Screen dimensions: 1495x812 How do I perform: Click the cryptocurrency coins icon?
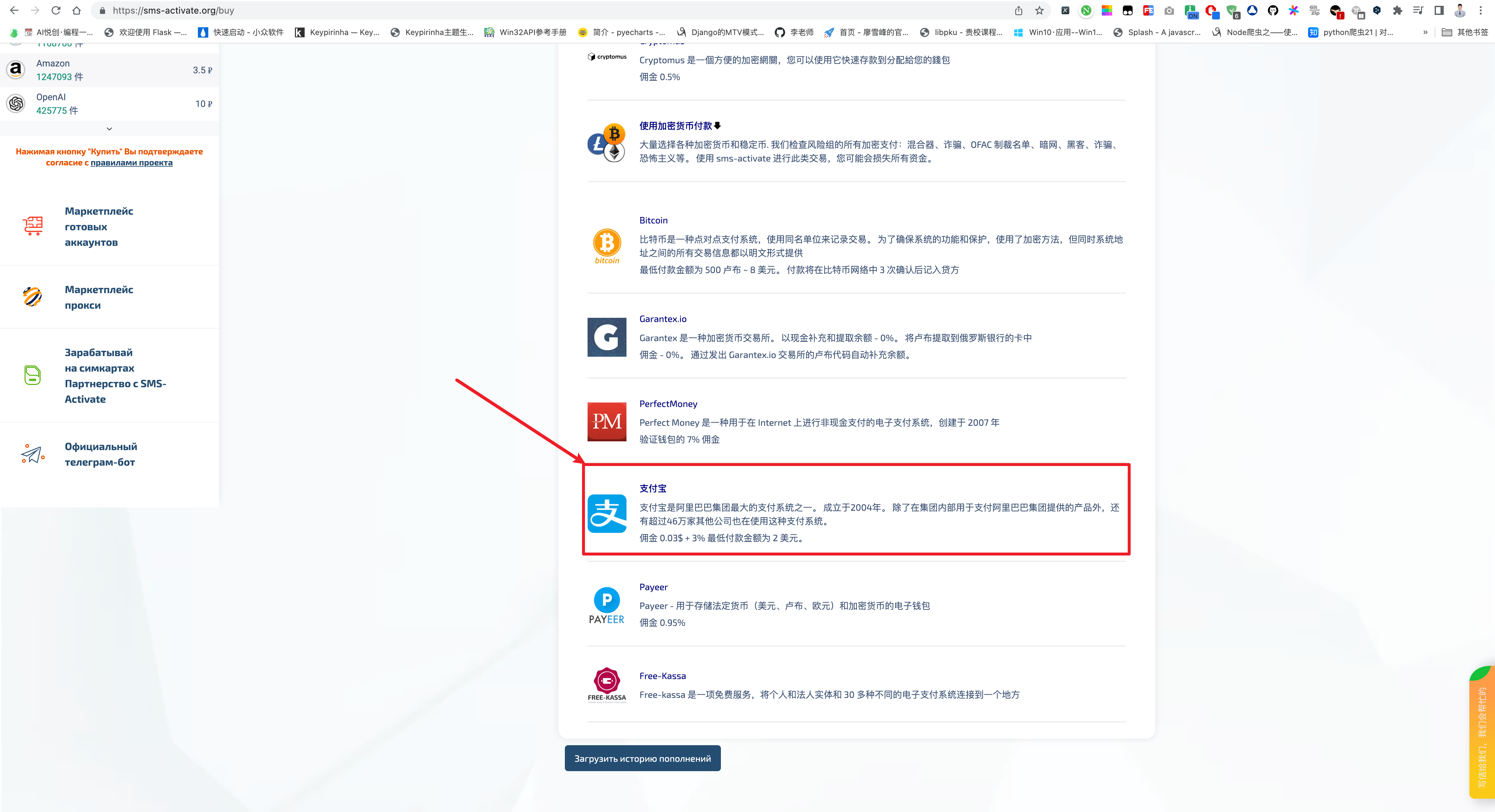click(x=606, y=143)
